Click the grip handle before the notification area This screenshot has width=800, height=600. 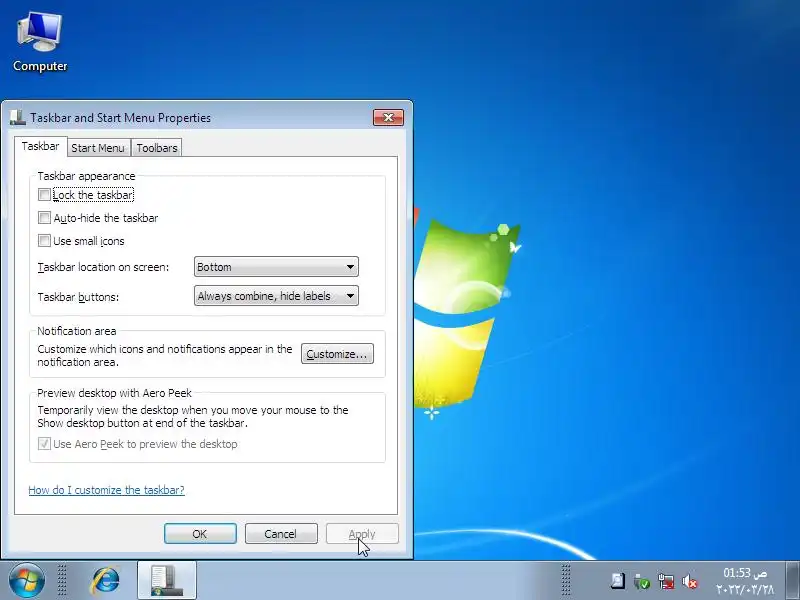tap(565, 580)
